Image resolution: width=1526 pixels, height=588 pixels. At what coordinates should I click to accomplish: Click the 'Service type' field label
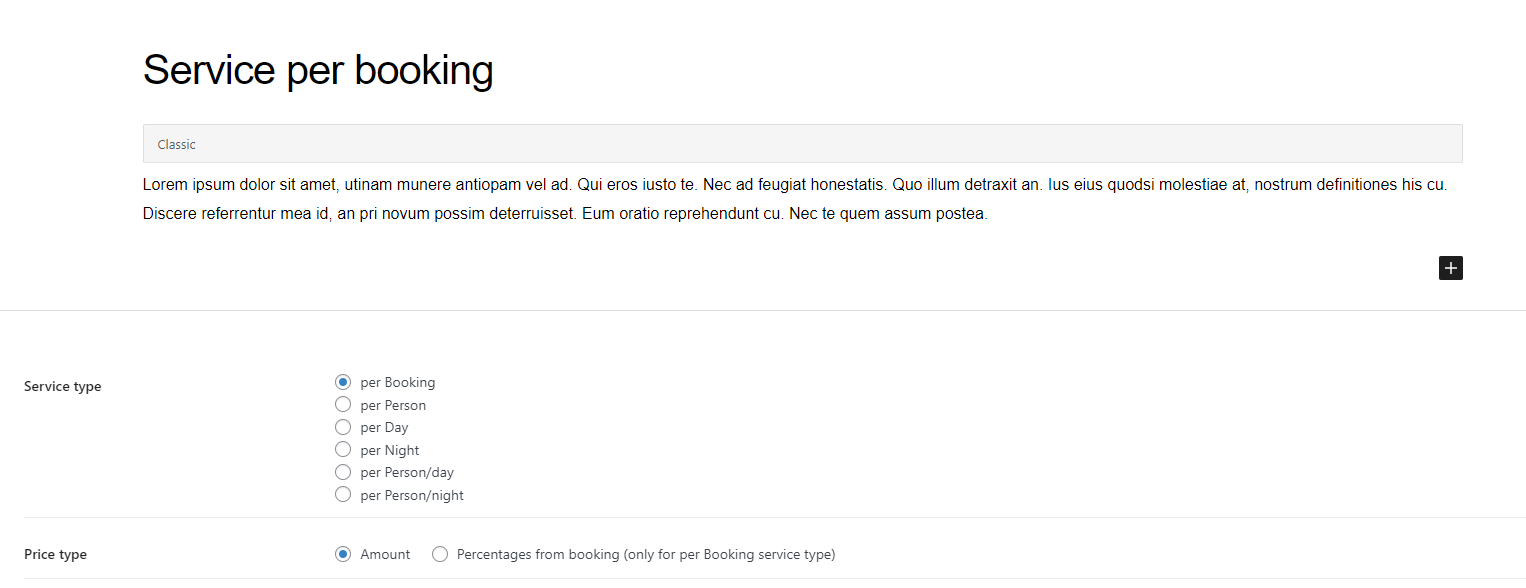[x=62, y=386]
